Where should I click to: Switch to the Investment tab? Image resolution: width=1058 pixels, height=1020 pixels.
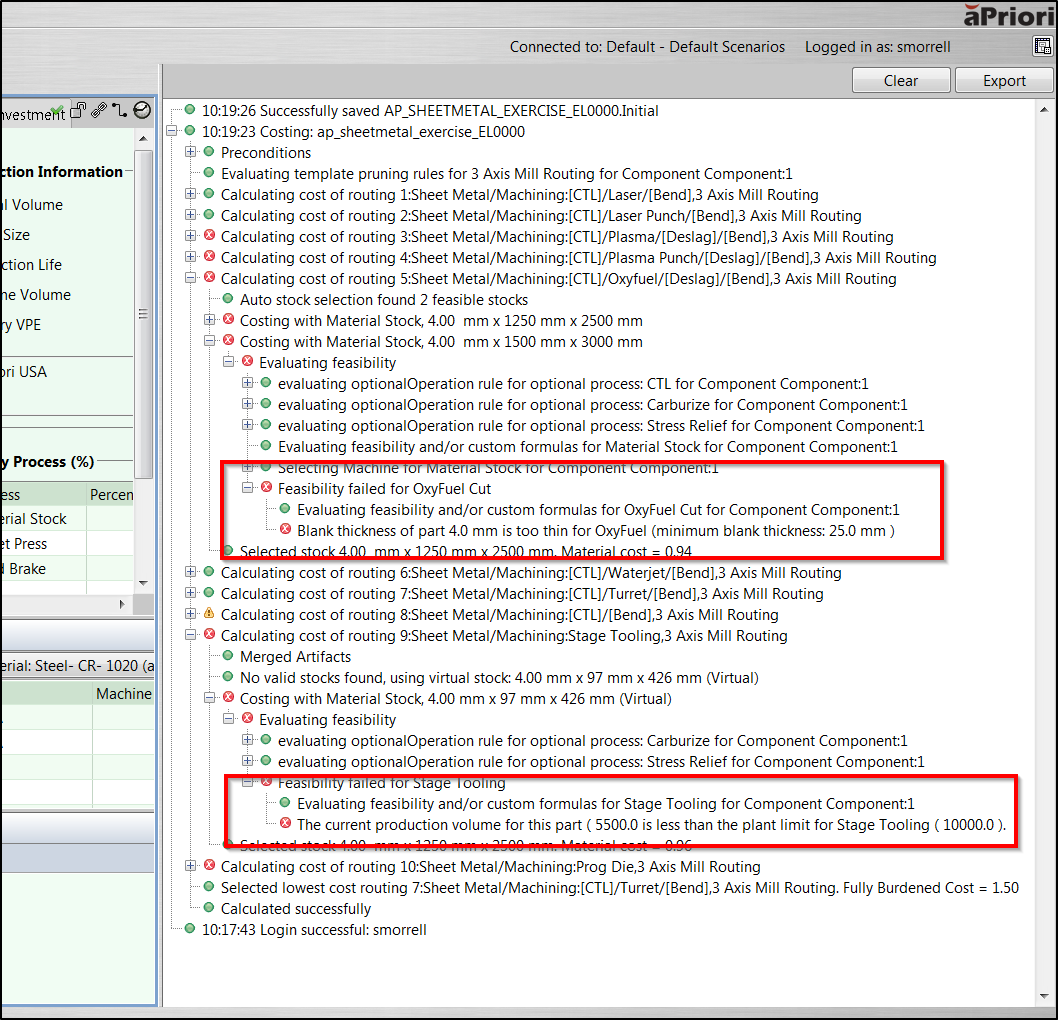coord(32,113)
